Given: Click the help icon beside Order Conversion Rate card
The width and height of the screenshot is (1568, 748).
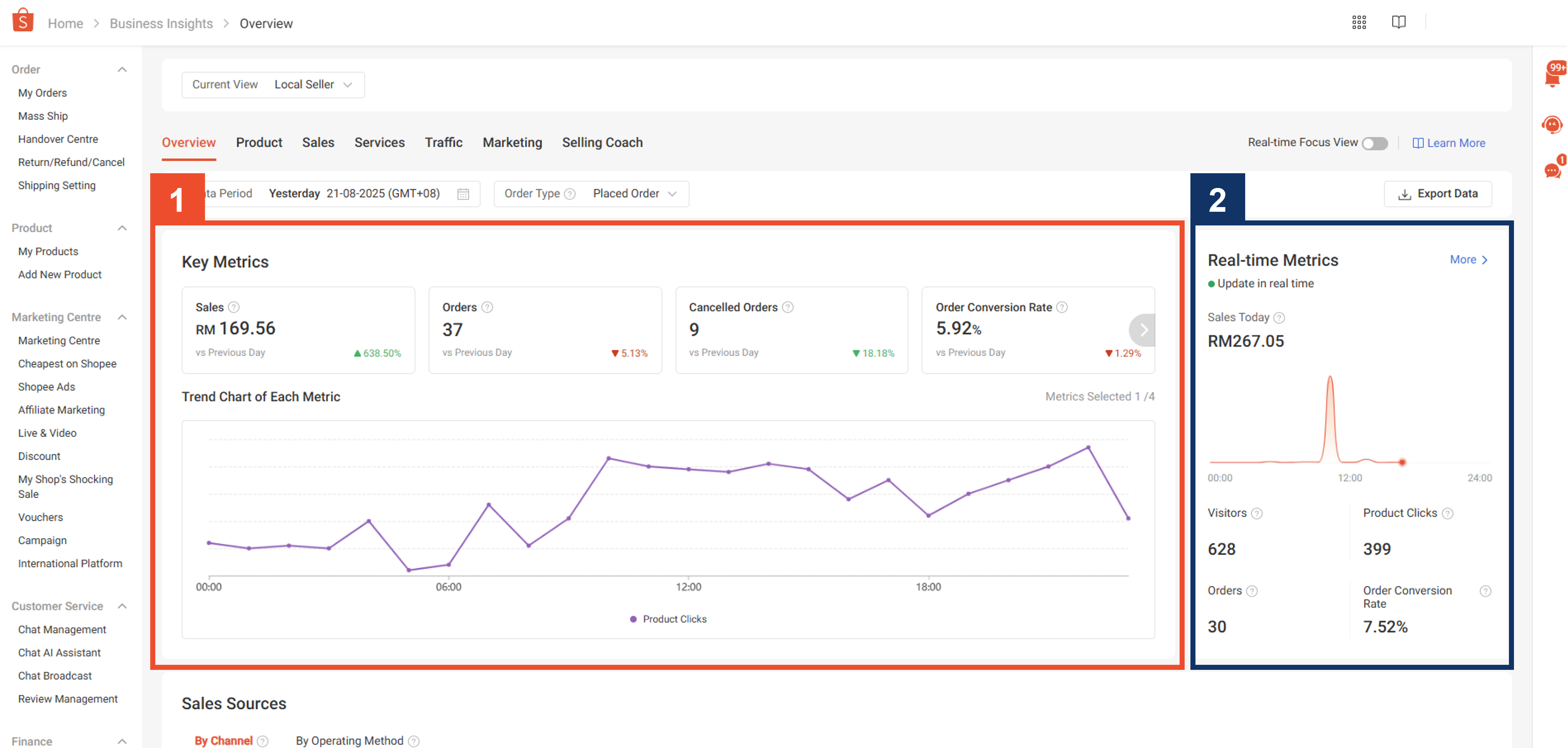Looking at the screenshot, I should pos(1061,307).
